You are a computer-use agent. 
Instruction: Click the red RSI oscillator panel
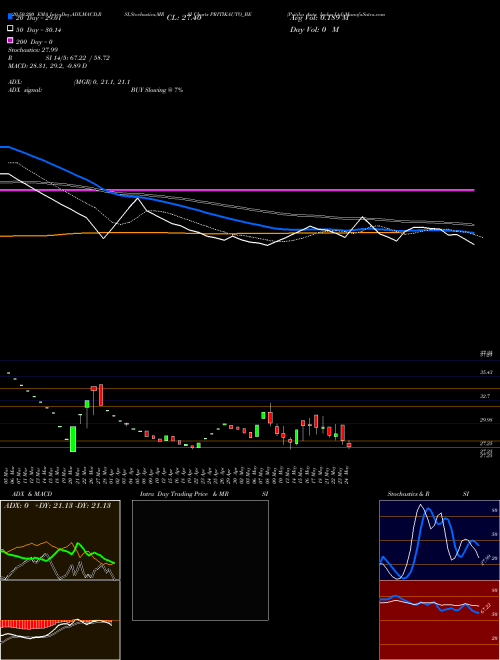click(x=439, y=620)
